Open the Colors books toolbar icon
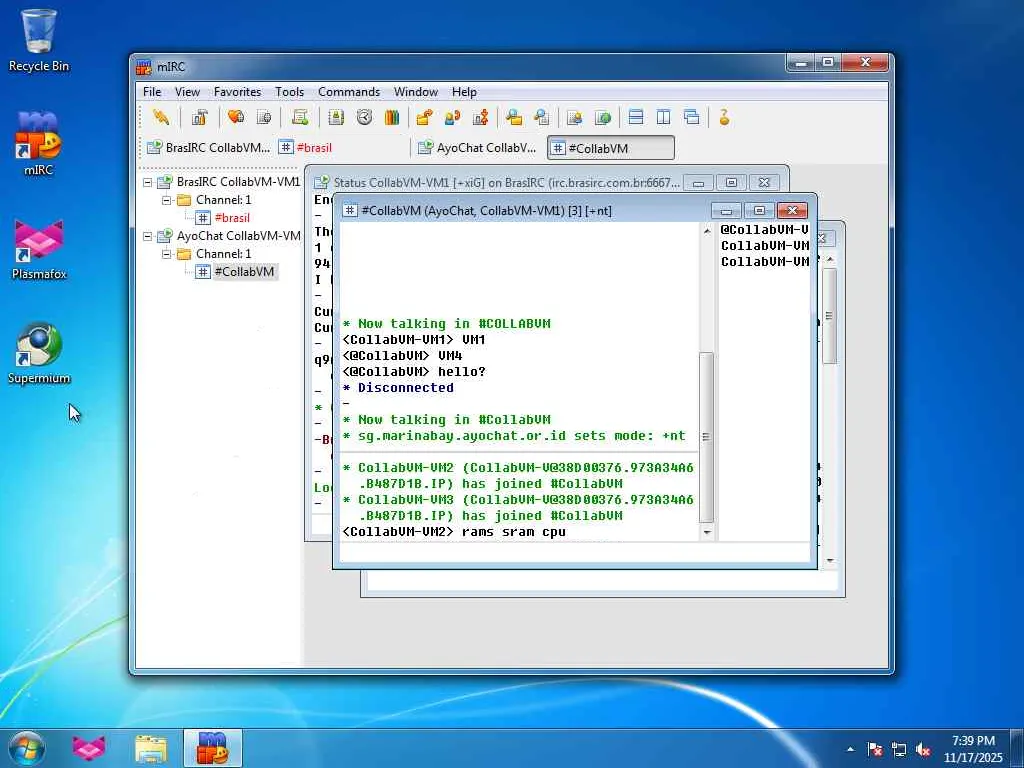Viewport: 1024px width, 768px height. [392, 118]
